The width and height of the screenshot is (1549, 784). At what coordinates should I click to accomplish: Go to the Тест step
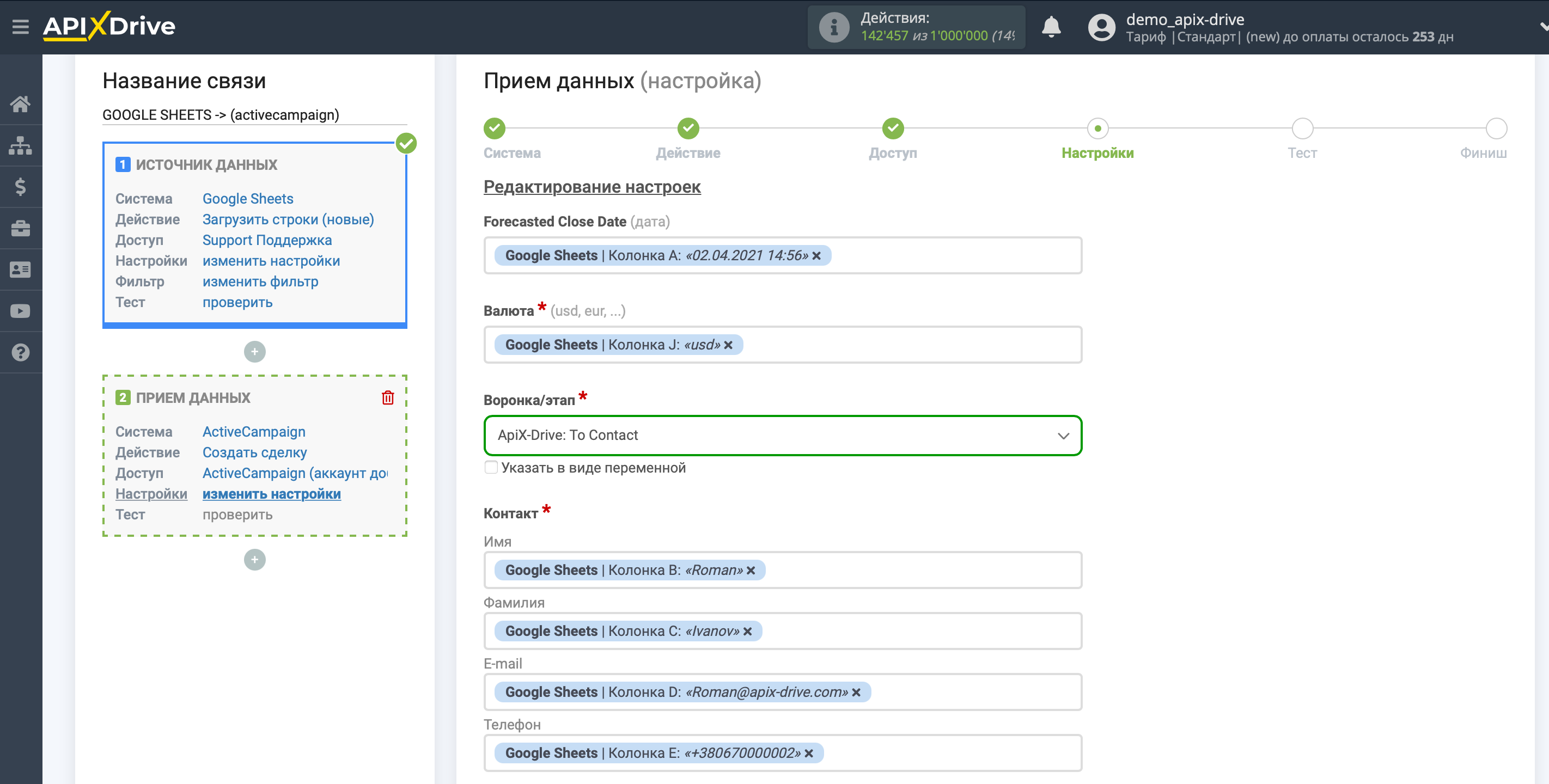pos(1302,128)
